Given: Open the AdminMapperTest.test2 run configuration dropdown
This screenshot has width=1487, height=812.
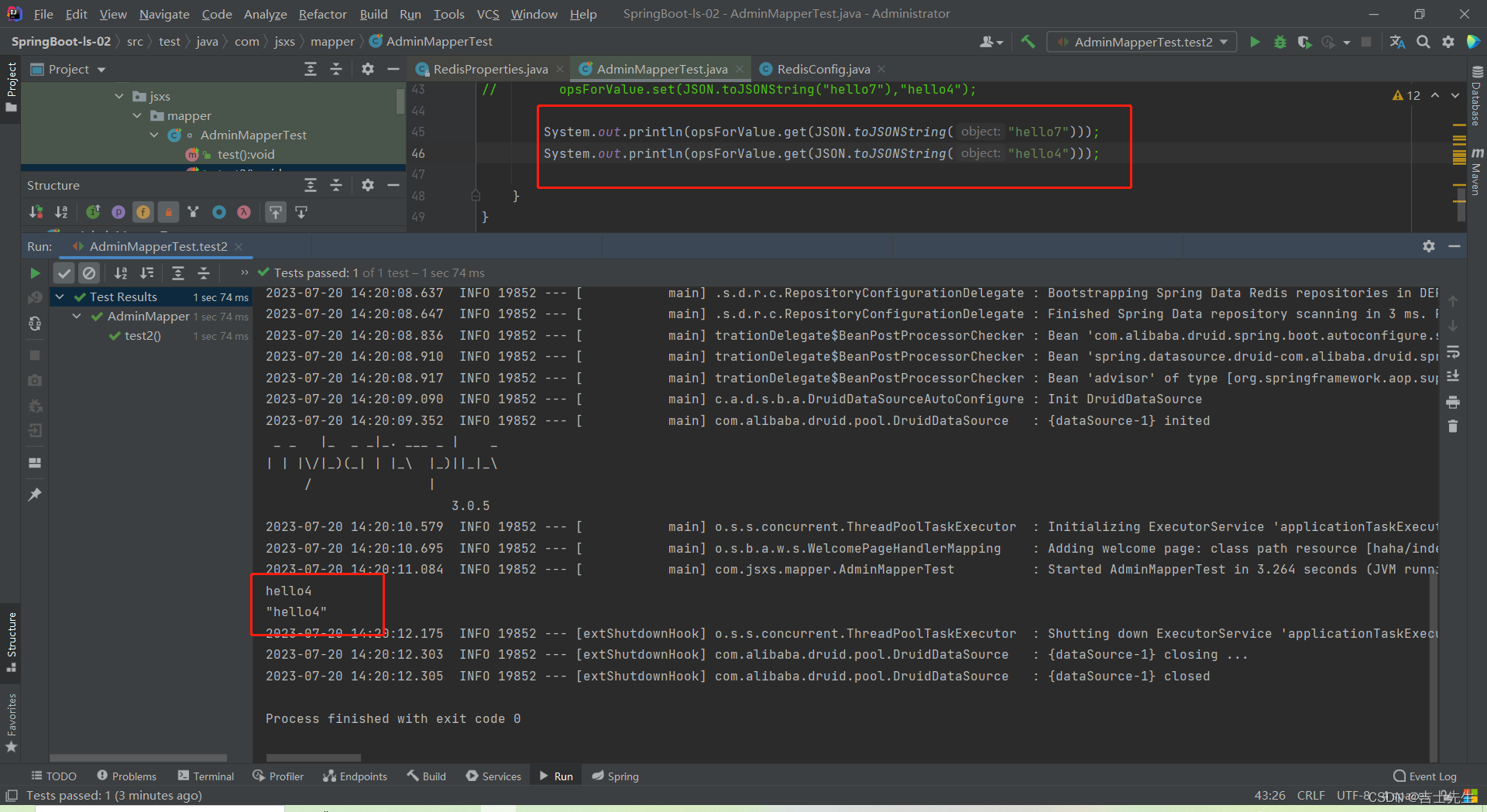Looking at the screenshot, I should point(1142,42).
